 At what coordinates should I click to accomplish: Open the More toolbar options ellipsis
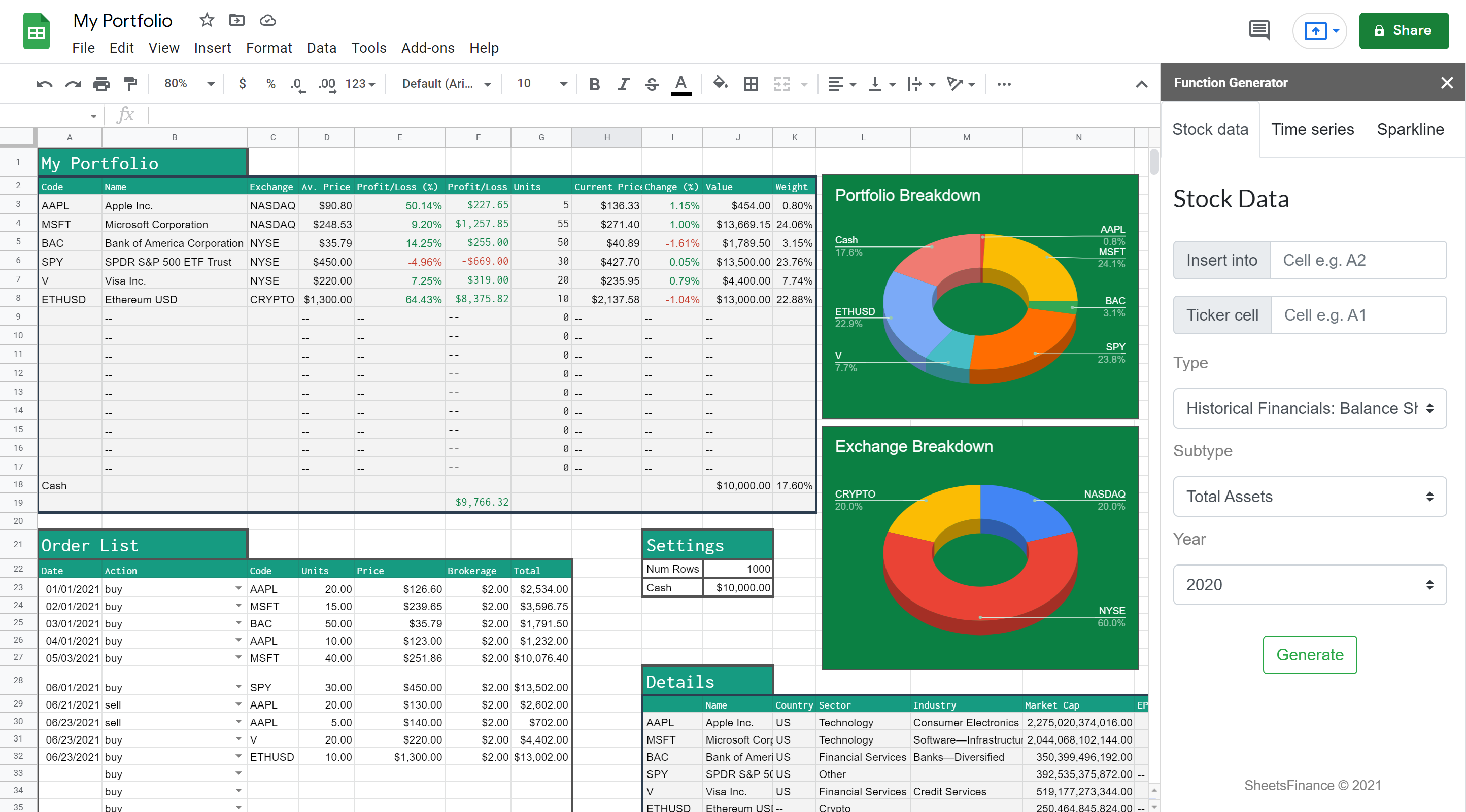coord(1004,84)
